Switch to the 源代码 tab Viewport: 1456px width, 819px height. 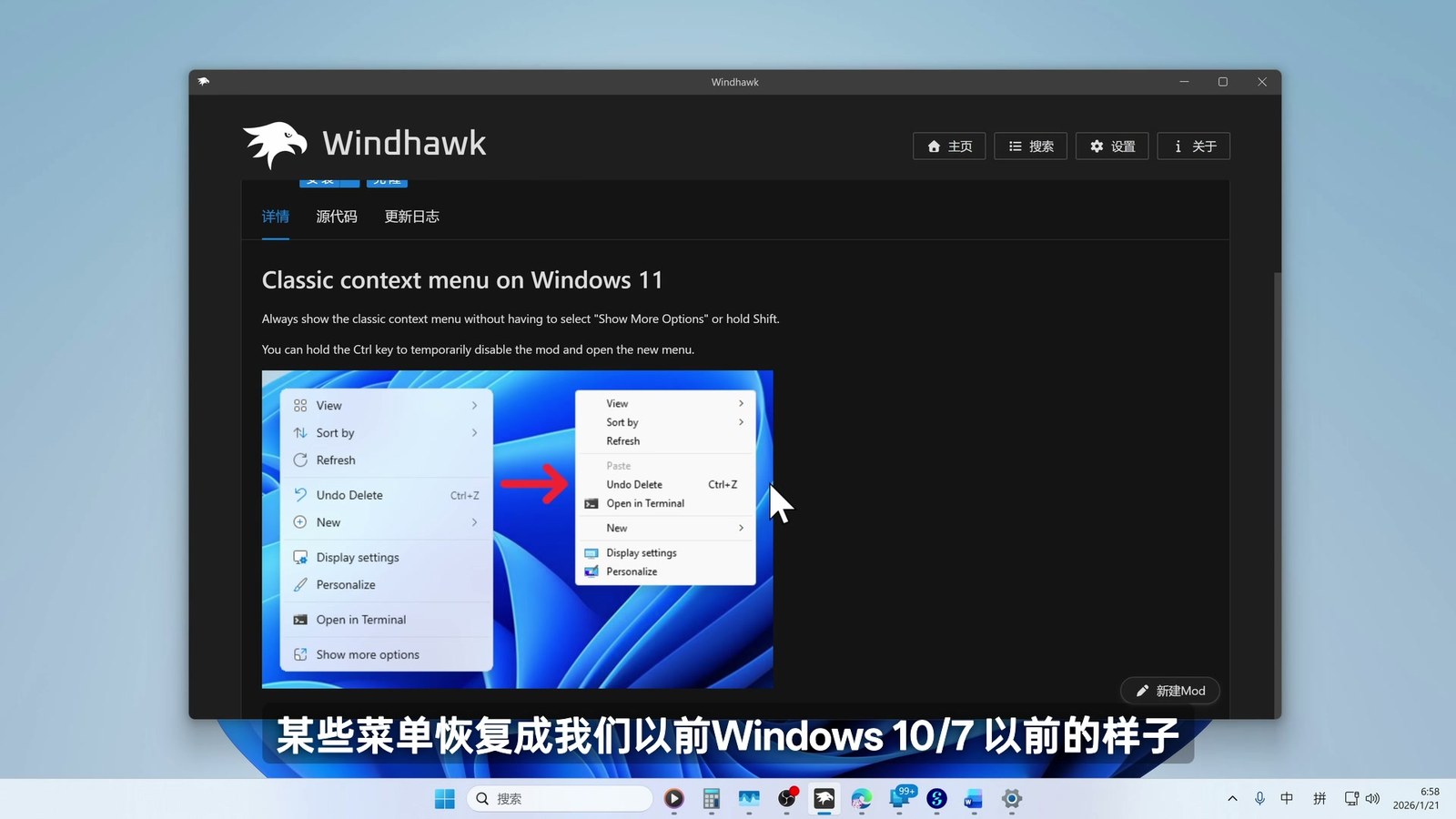tap(337, 217)
